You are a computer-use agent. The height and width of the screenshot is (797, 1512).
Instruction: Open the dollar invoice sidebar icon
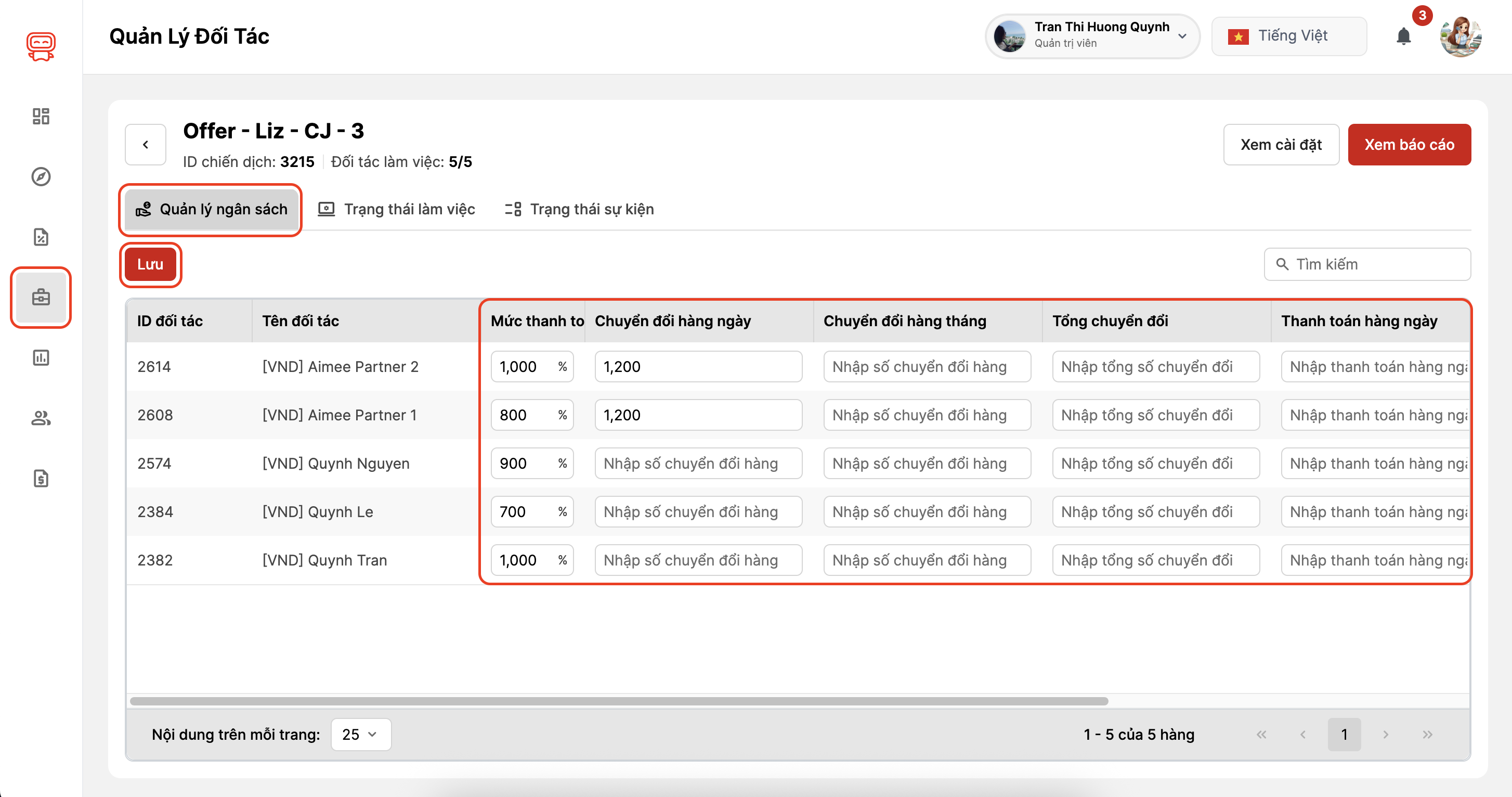(41, 479)
